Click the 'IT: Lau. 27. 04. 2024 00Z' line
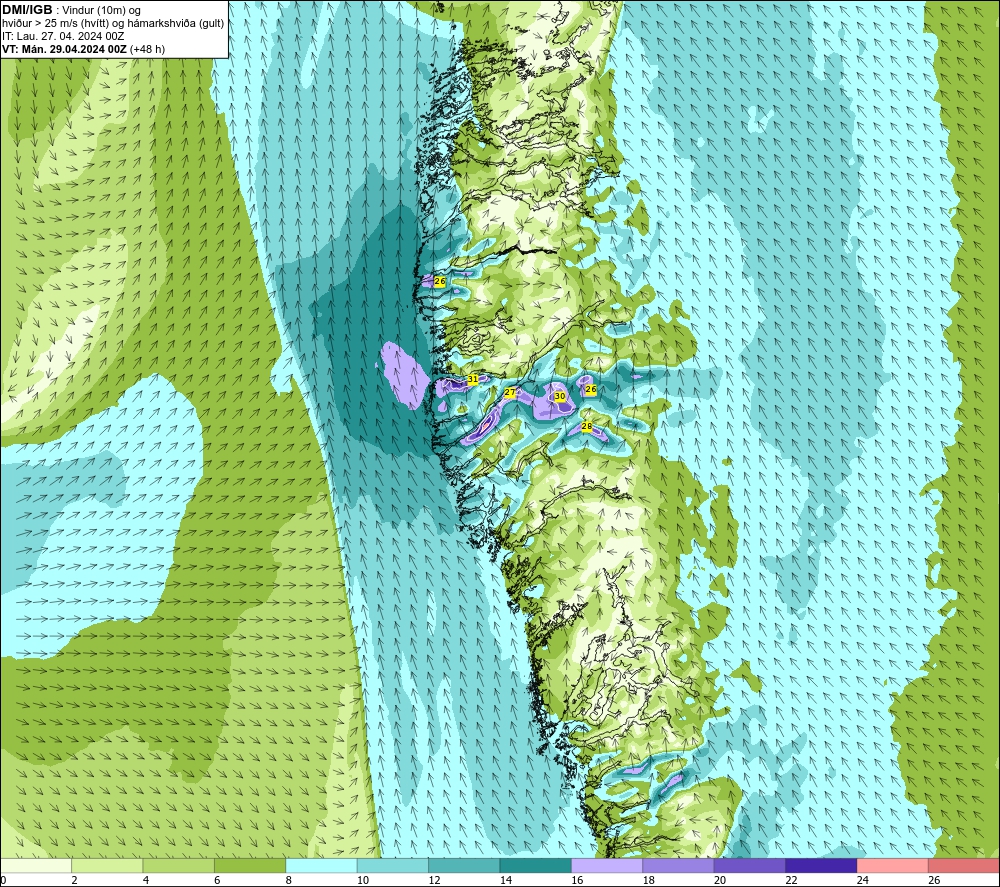1000x887 pixels. click(63, 36)
